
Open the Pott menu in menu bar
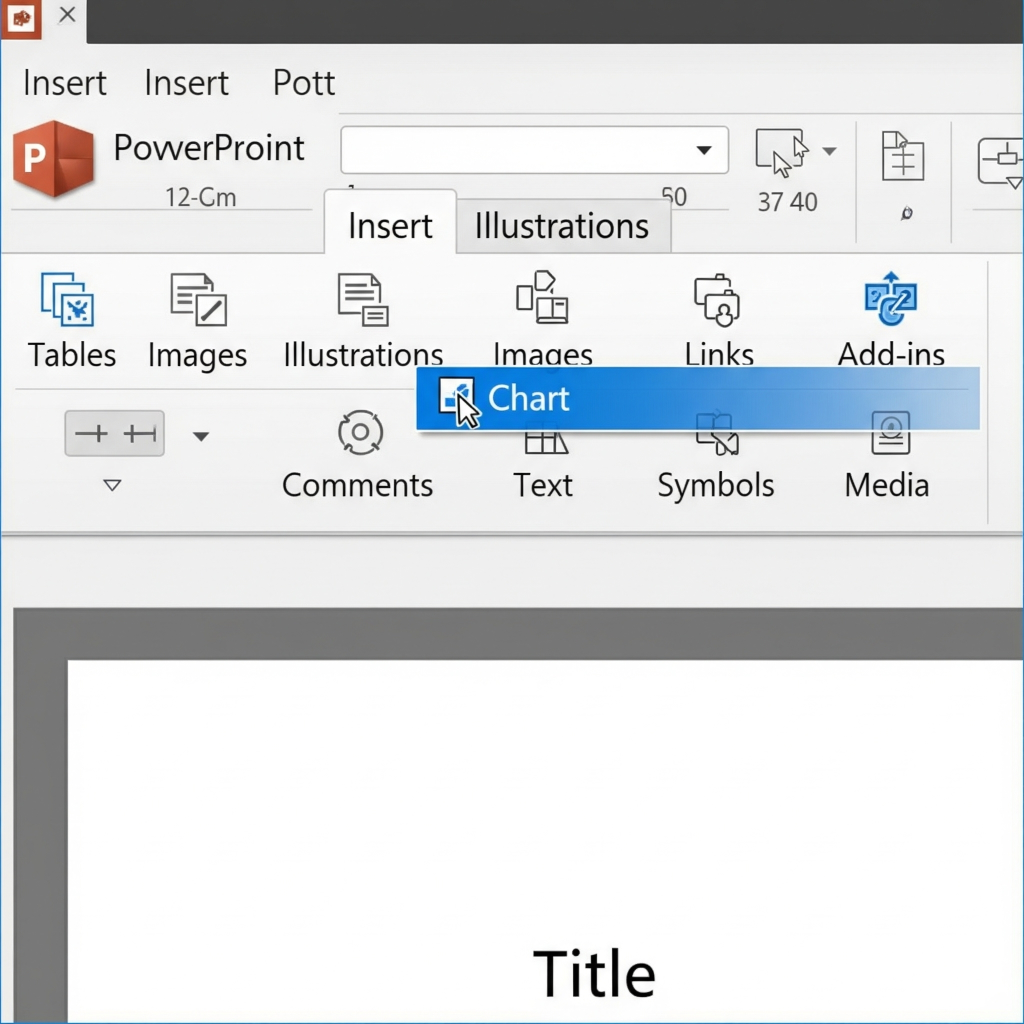[x=304, y=83]
